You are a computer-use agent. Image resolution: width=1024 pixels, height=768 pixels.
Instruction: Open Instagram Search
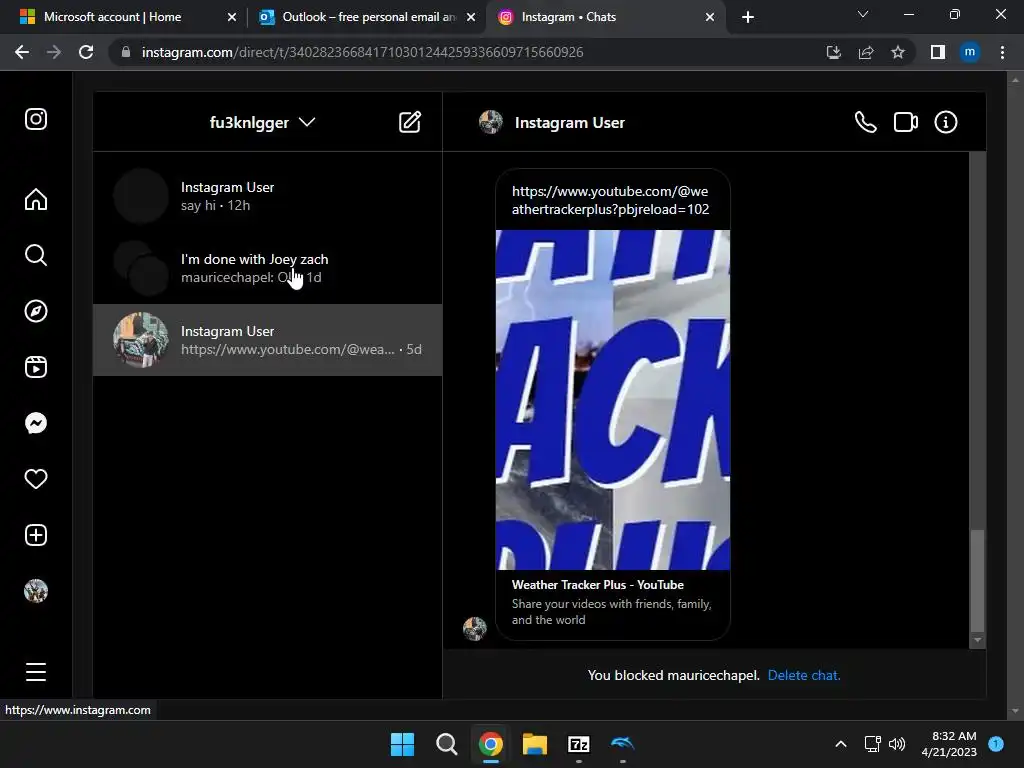click(36, 255)
